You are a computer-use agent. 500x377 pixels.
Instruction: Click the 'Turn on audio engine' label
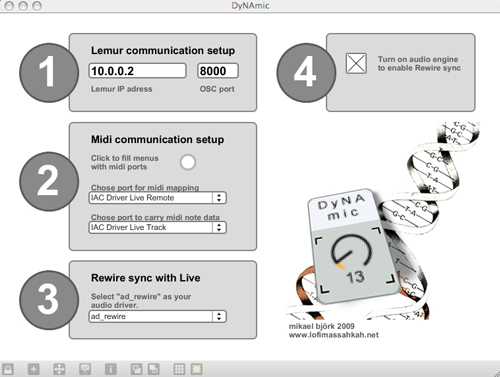[x=419, y=63]
